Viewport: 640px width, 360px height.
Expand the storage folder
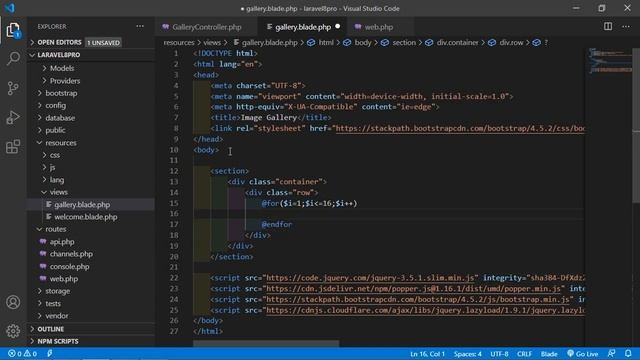(x=58, y=291)
